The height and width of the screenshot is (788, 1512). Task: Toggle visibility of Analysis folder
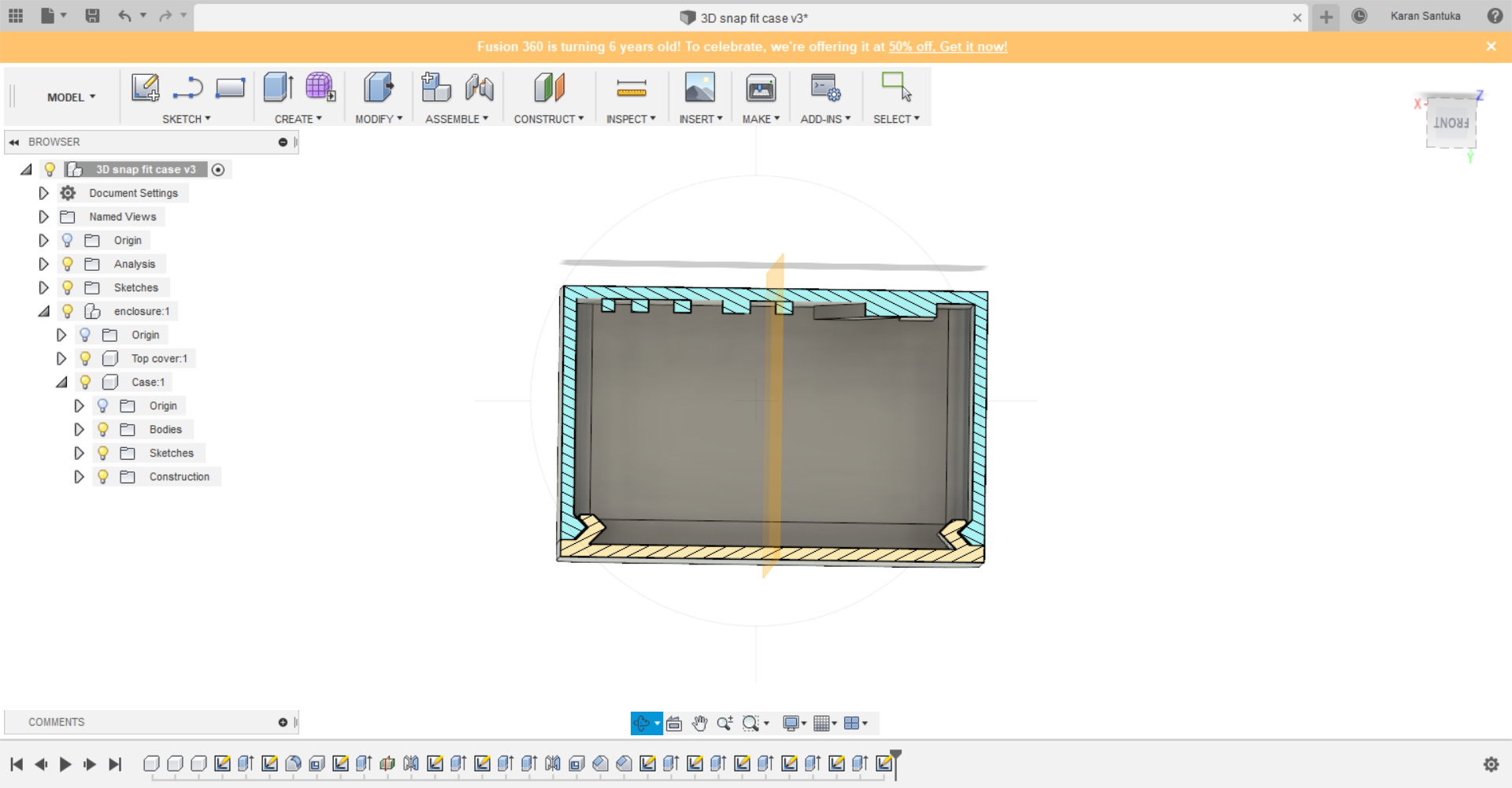(68, 264)
